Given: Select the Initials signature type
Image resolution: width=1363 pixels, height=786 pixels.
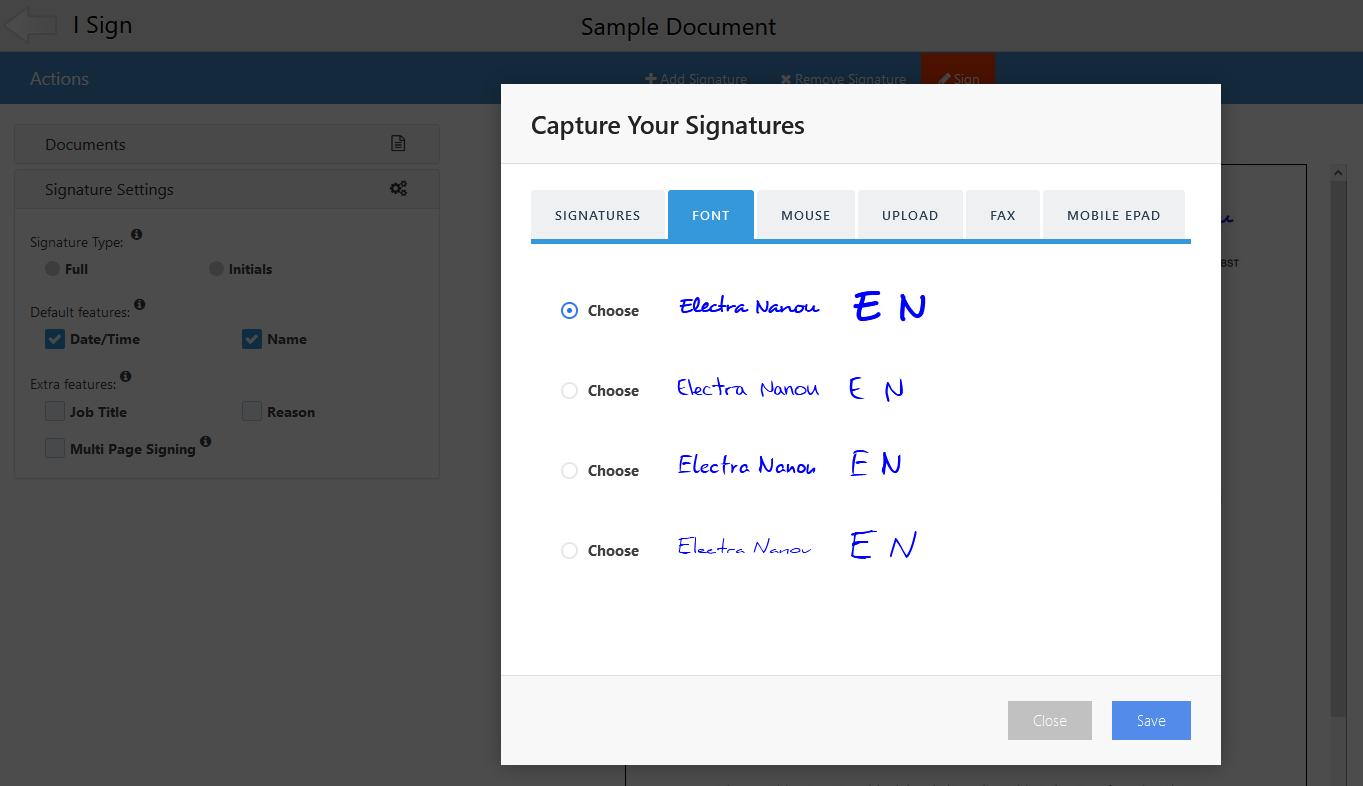Looking at the screenshot, I should (x=216, y=268).
